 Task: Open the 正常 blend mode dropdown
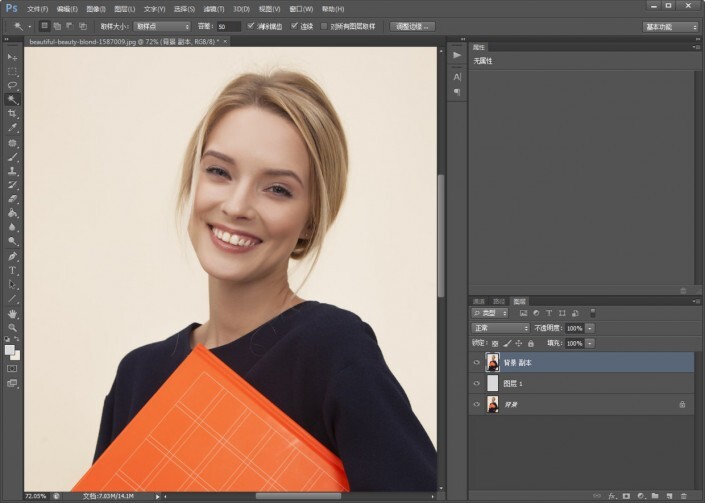pos(500,328)
